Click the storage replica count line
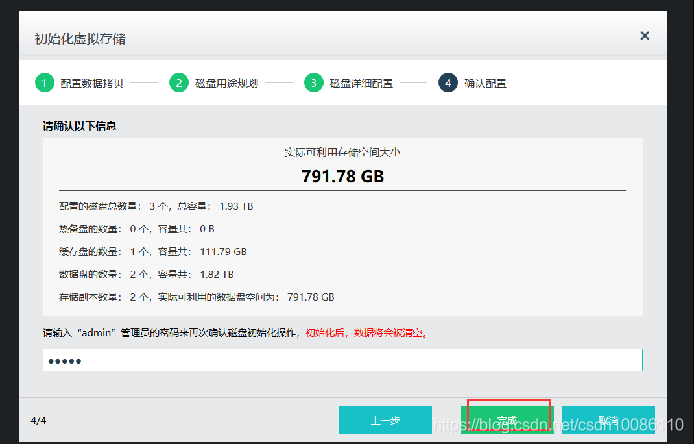This screenshot has width=694, height=444. 197,297
